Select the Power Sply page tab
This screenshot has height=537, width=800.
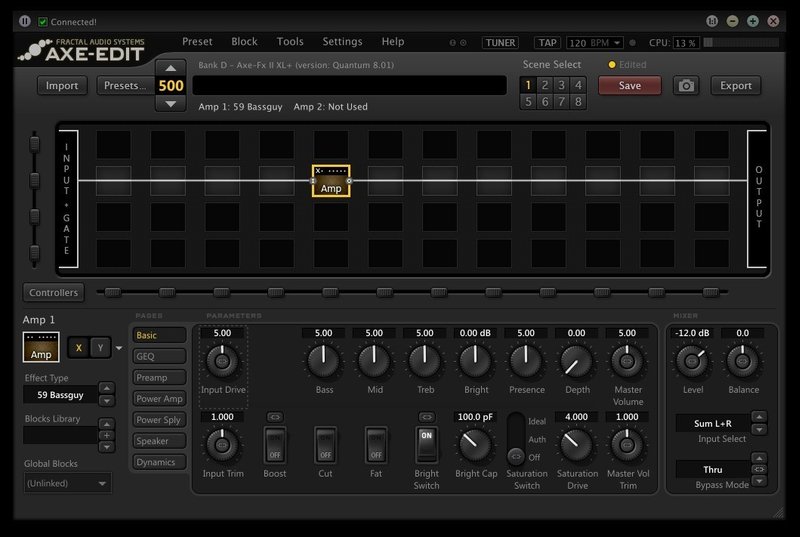click(159, 420)
